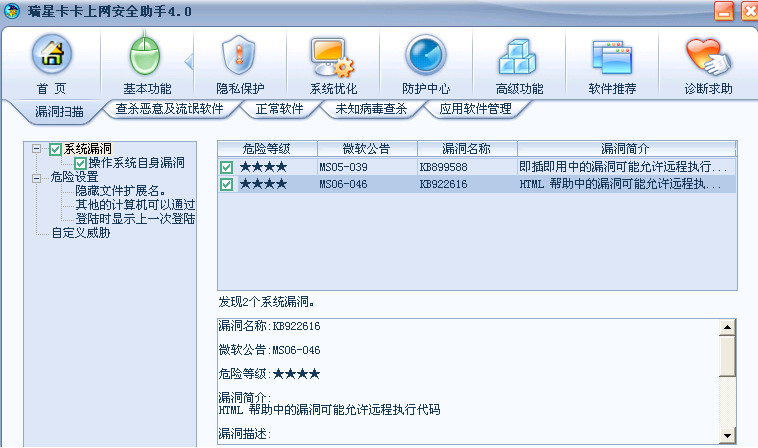Screen dimensions: 758x448
Task: Click the detail pane scroll up arrow
Action: click(727, 327)
